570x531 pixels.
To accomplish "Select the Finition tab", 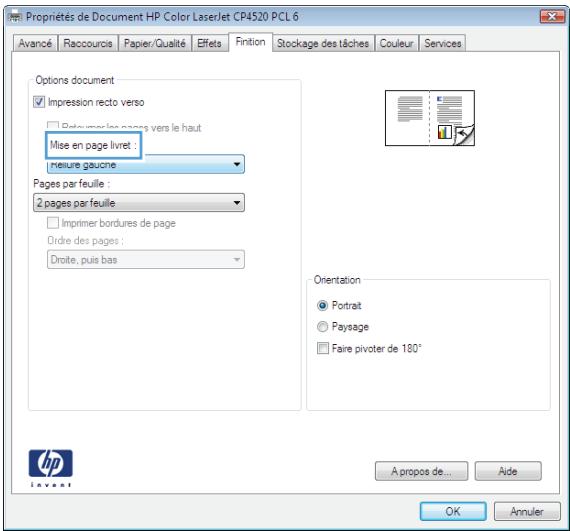I will [x=250, y=42].
